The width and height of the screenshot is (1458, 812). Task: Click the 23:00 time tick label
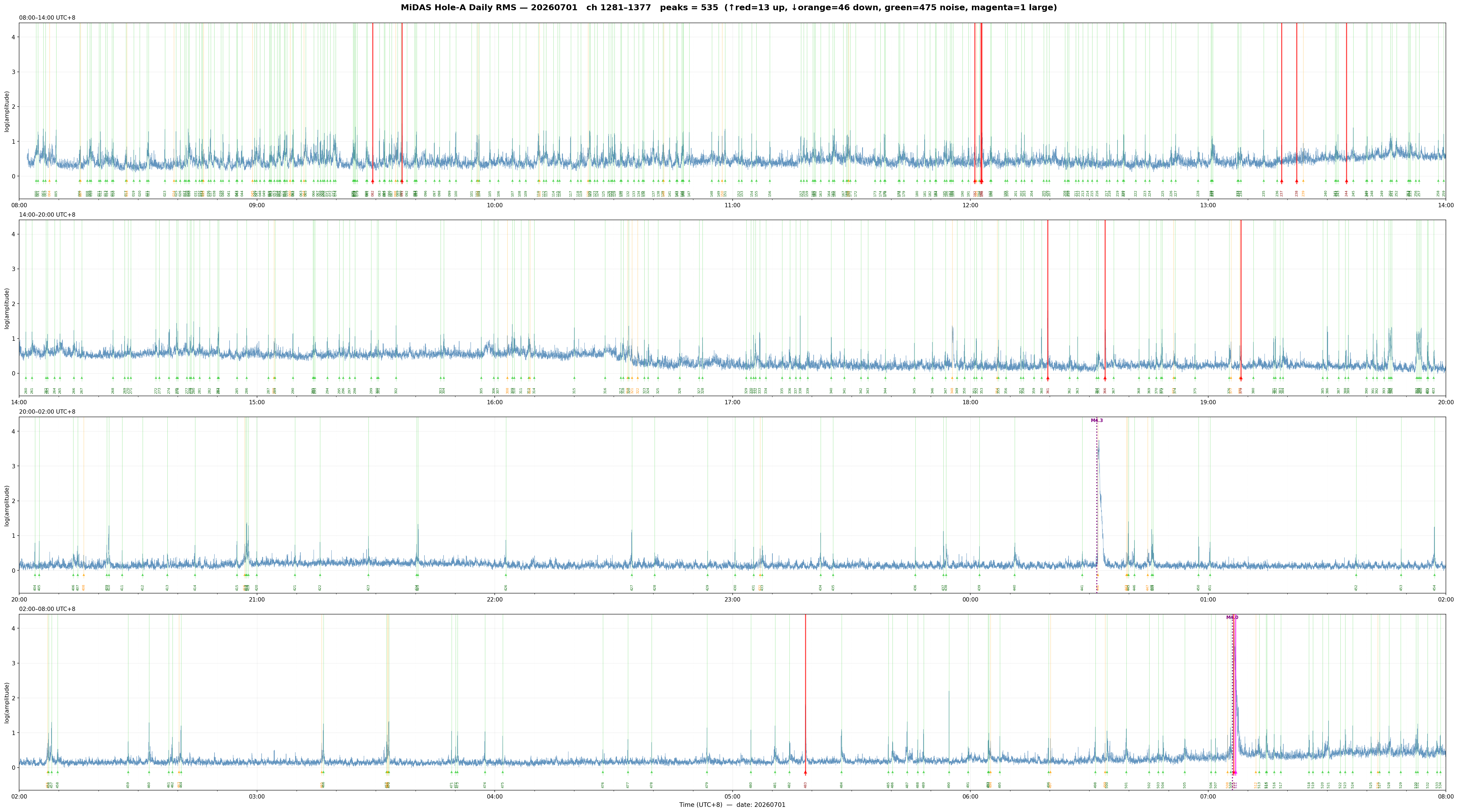pyautogui.click(x=732, y=599)
